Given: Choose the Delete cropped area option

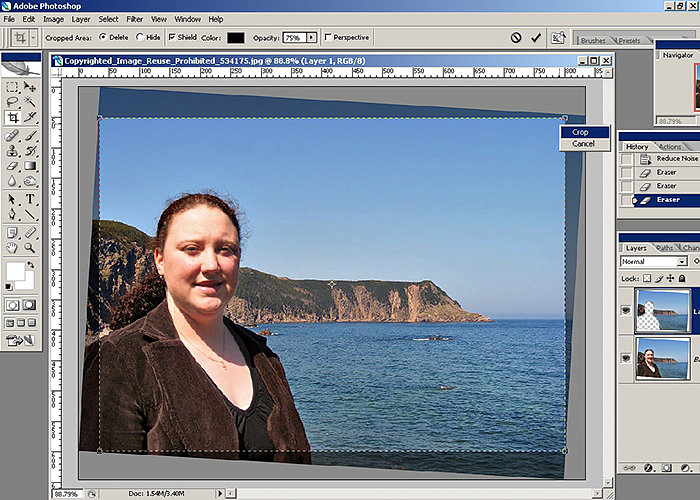Looking at the screenshot, I should (103, 37).
